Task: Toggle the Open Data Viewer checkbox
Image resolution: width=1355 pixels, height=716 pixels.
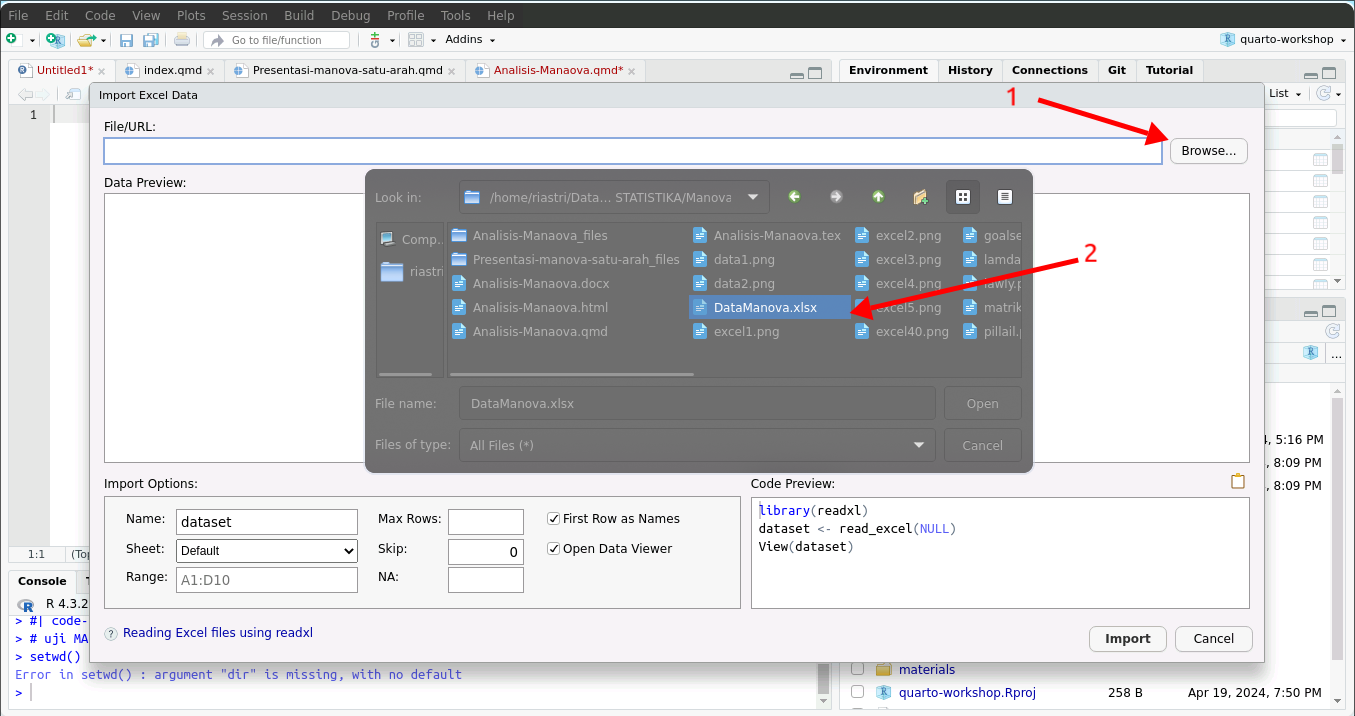Action: (x=554, y=549)
